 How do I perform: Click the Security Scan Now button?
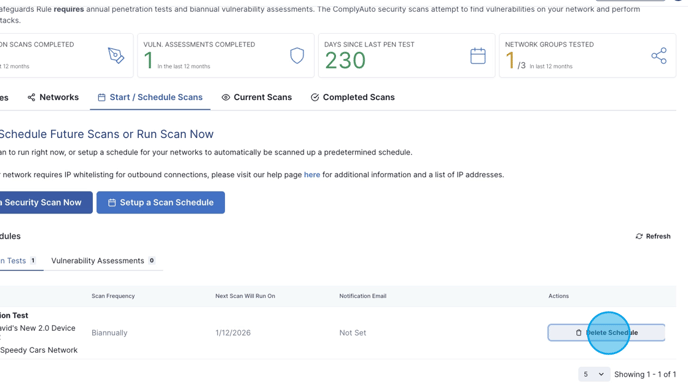point(46,202)
